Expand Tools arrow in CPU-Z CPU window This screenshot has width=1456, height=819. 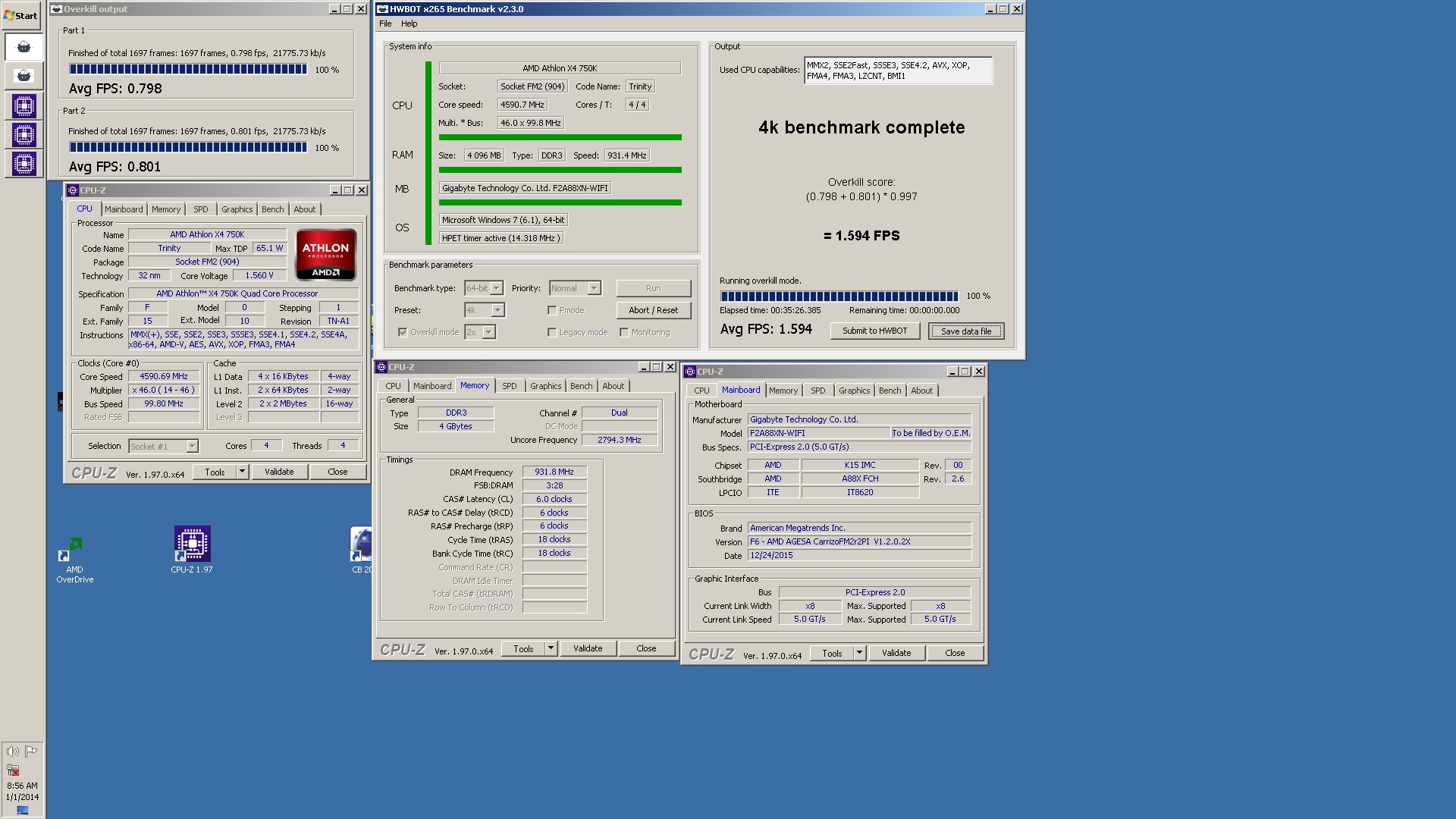pos(242,472)
